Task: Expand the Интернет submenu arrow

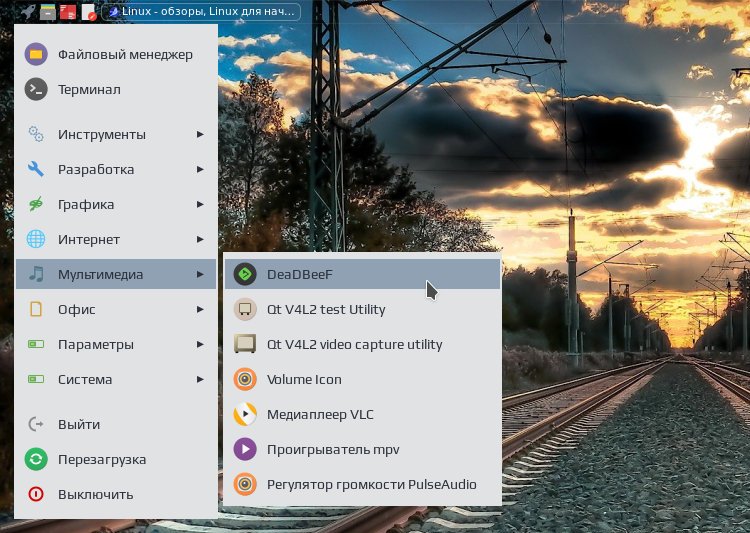Action: pyautogui.click(x=200, y=239)
